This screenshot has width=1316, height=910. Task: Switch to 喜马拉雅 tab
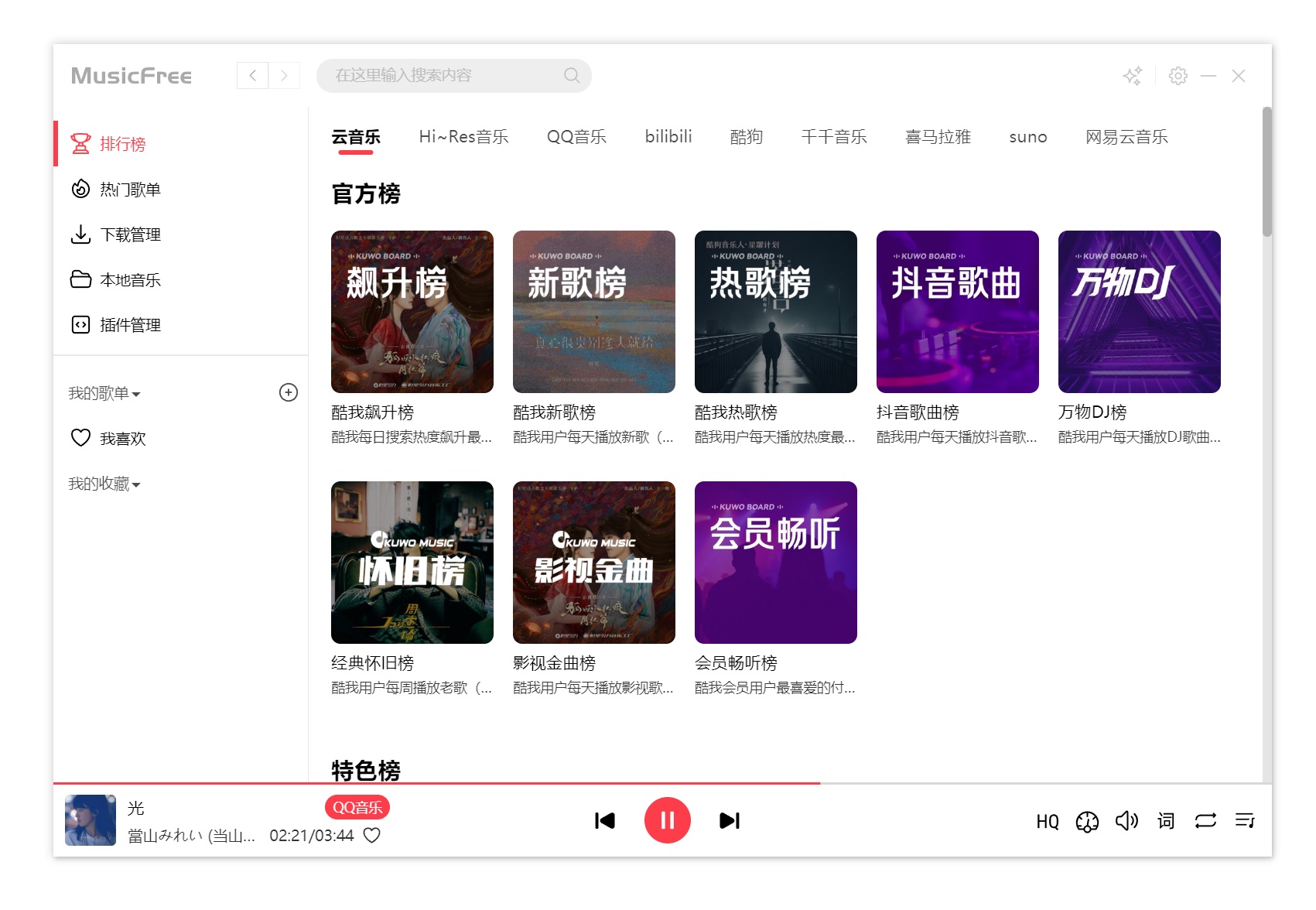pos(938,137)
